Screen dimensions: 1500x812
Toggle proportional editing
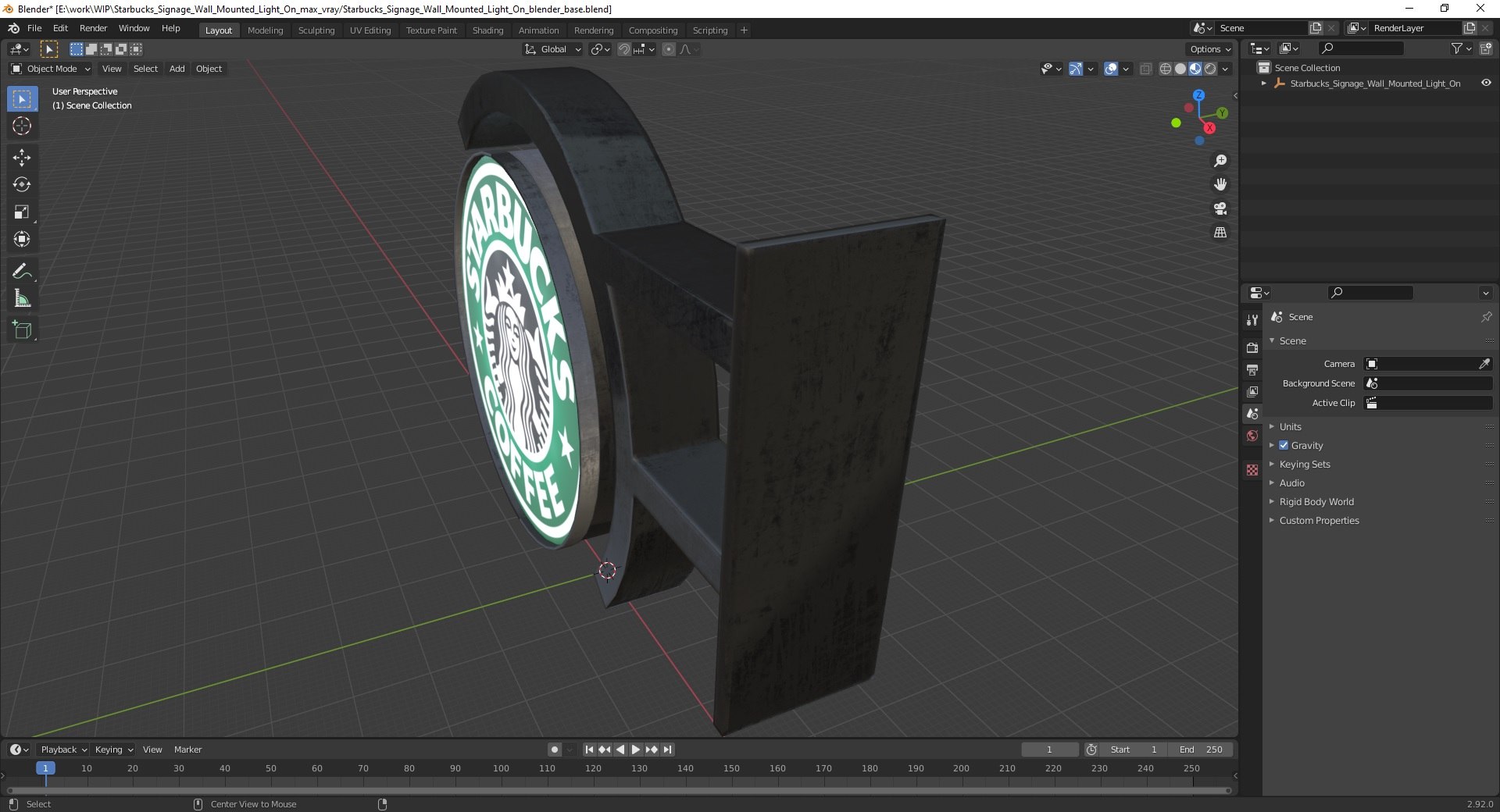click(669, 49)
